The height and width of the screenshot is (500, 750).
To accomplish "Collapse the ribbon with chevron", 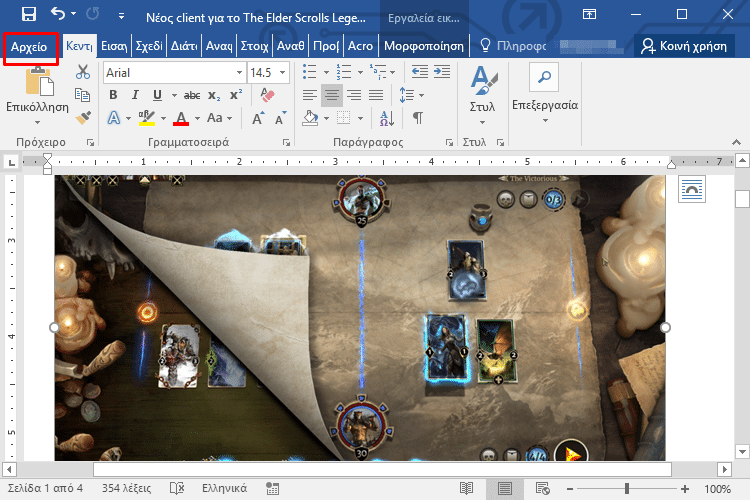I will [737, 142].
